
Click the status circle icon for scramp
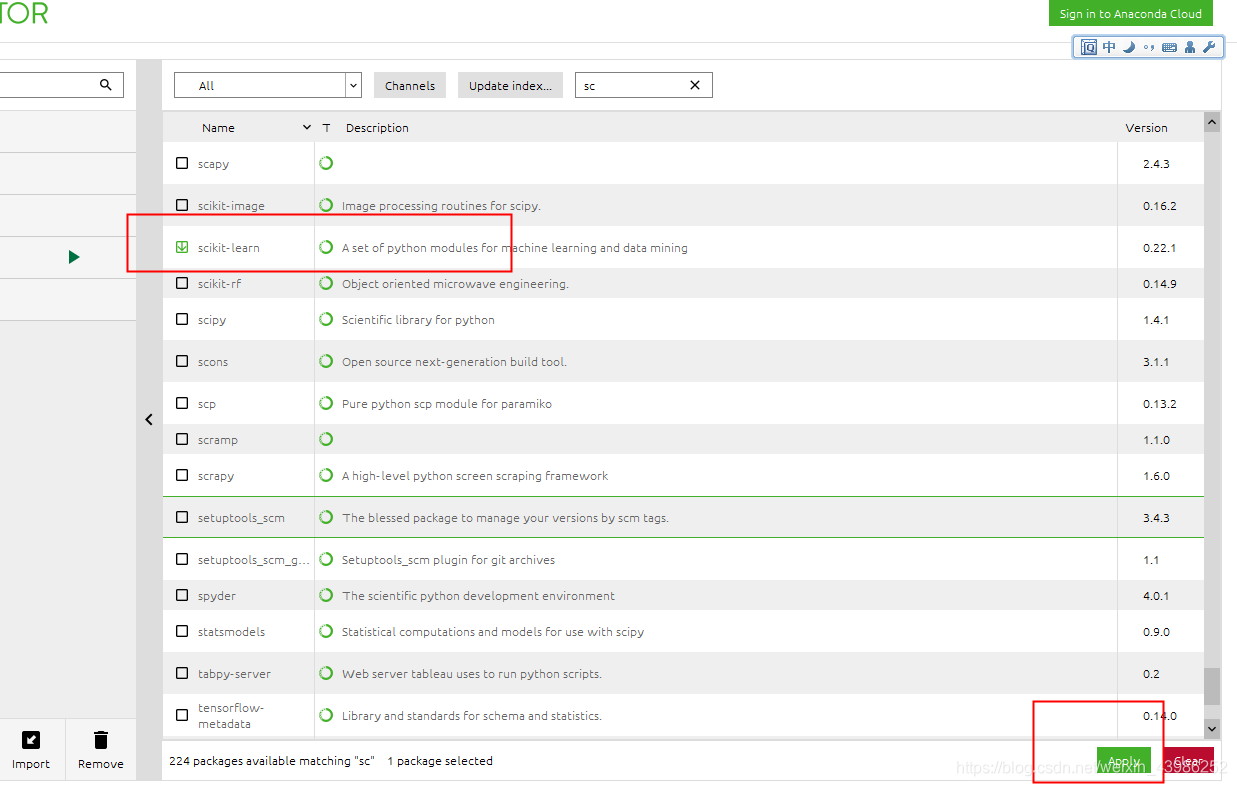(x=326, y=439)
